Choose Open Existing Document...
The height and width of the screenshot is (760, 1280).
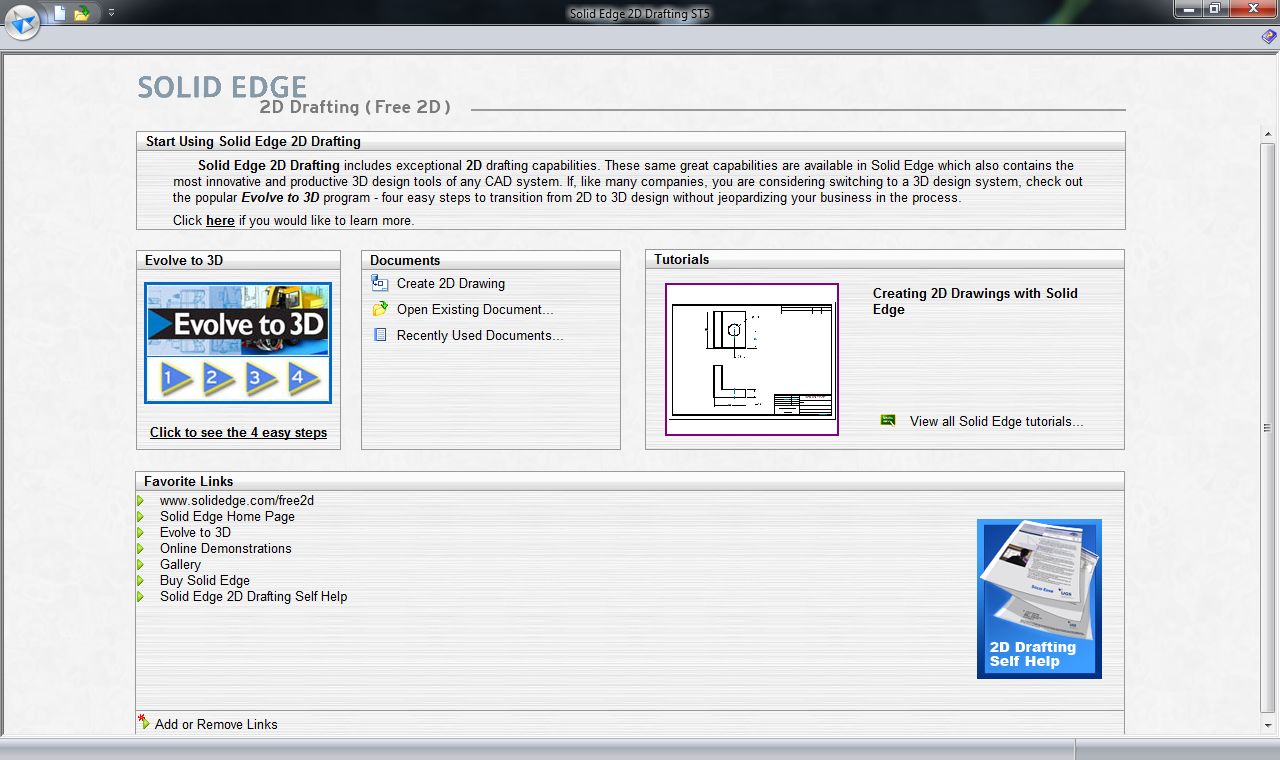point(475,309)
